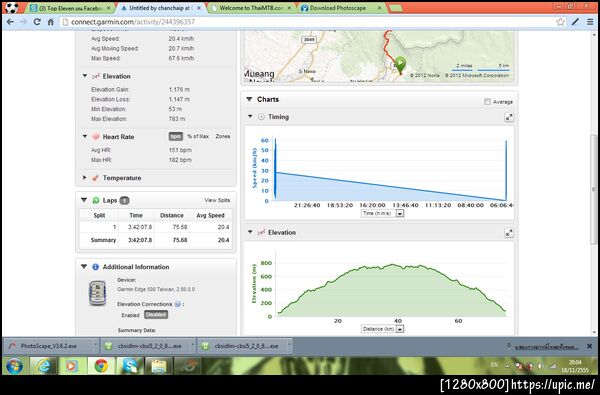Switch to the Download Photoscape tab
Viewport: 600px width, 395px height.
pos(338,8)
